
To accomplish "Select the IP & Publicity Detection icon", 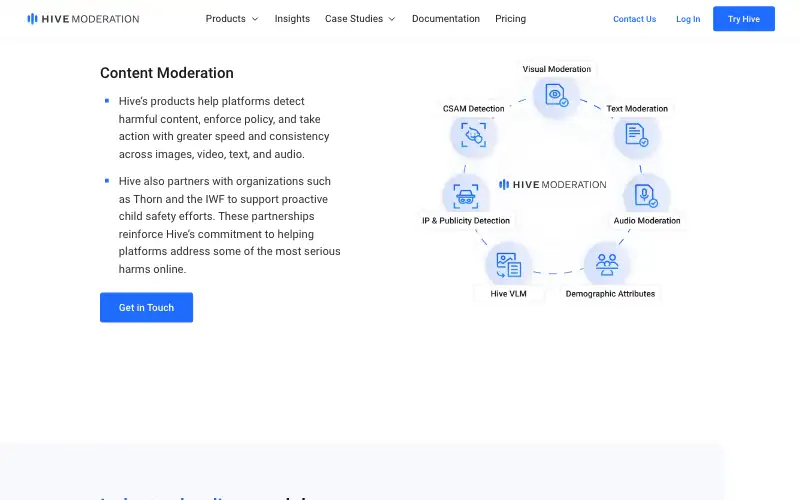I will pyautogui.click(x=465, y=196).
